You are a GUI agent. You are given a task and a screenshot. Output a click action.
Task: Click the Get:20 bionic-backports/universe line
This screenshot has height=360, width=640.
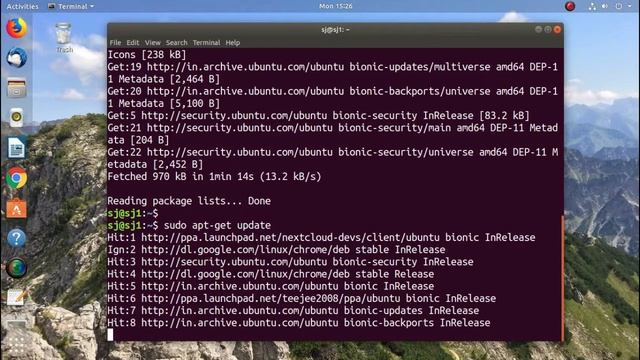(x=333, y=91)
